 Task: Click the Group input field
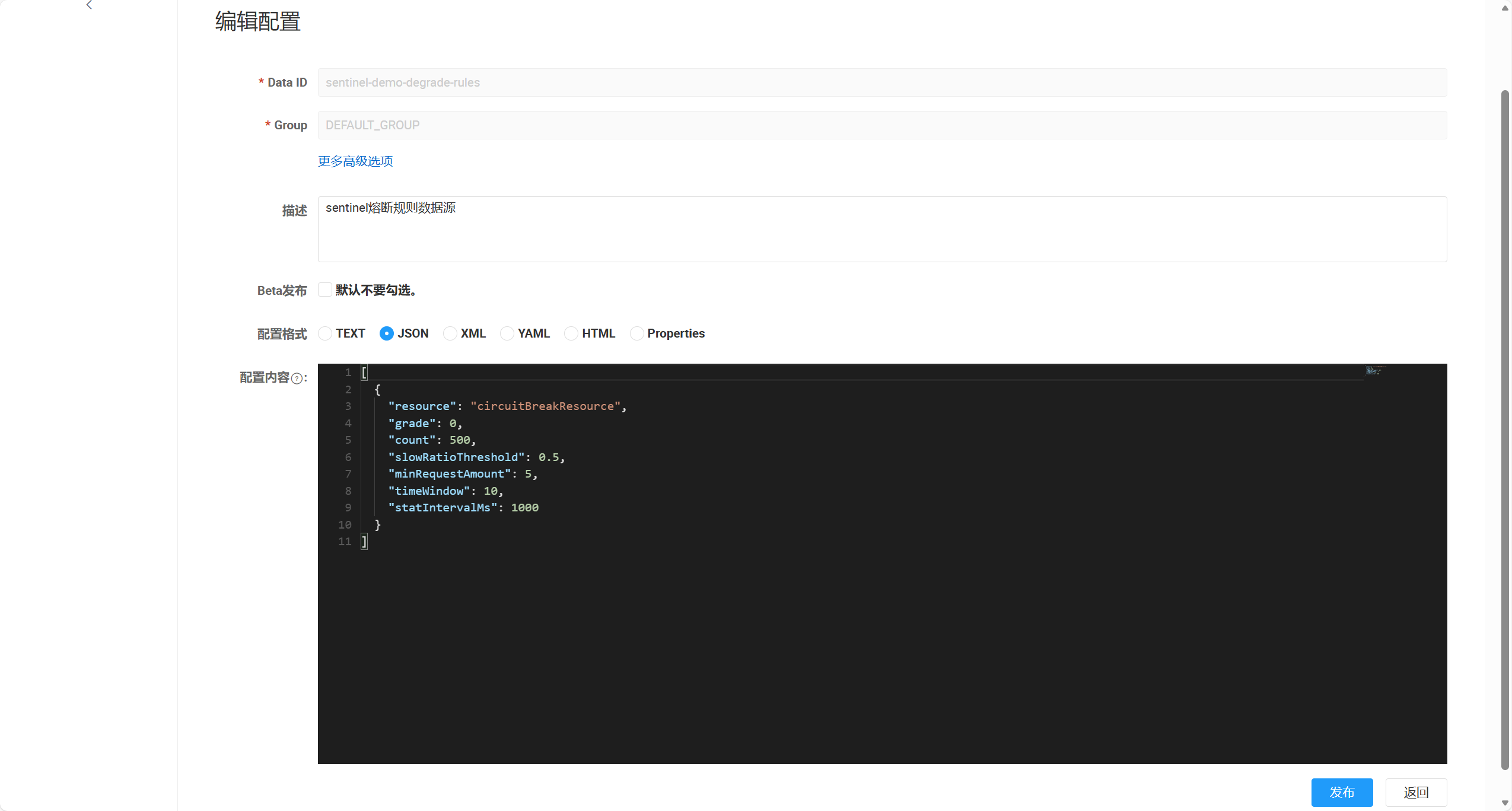(881, 125)
